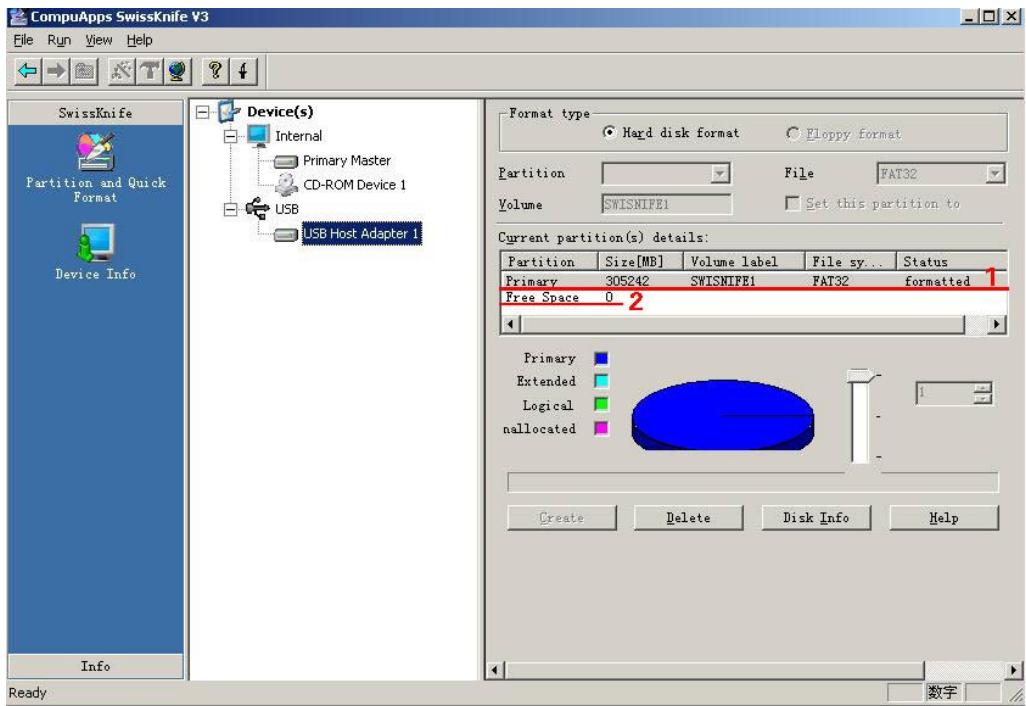Click the Help button beside Disk Info
This screenshot has width=1026, height=706.
tap(944, 518)
